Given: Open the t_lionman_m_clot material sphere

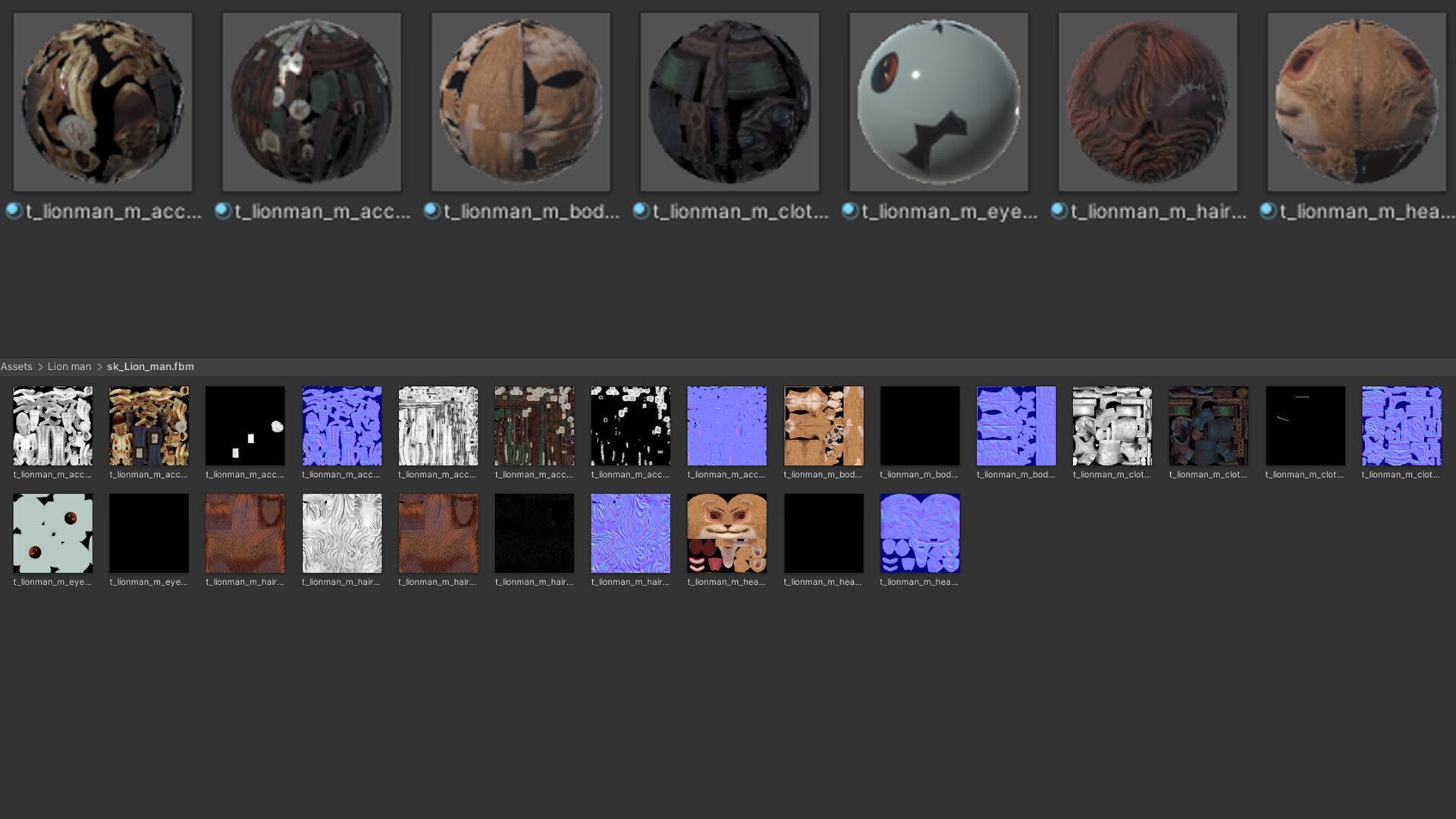Looking at the screenshot, I should coord(730,102).
